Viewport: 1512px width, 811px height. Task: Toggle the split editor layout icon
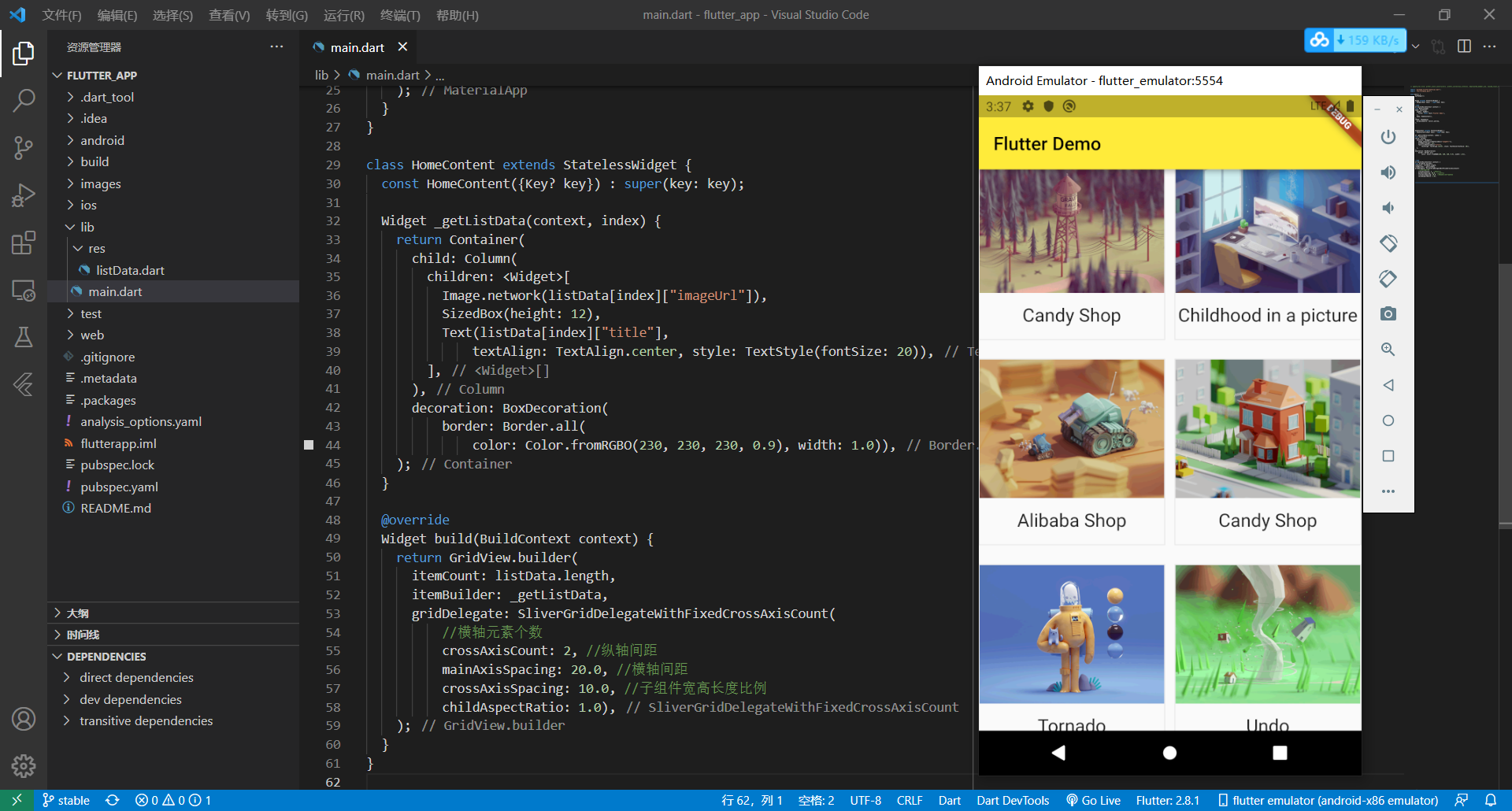click(x=1465, y=46)
